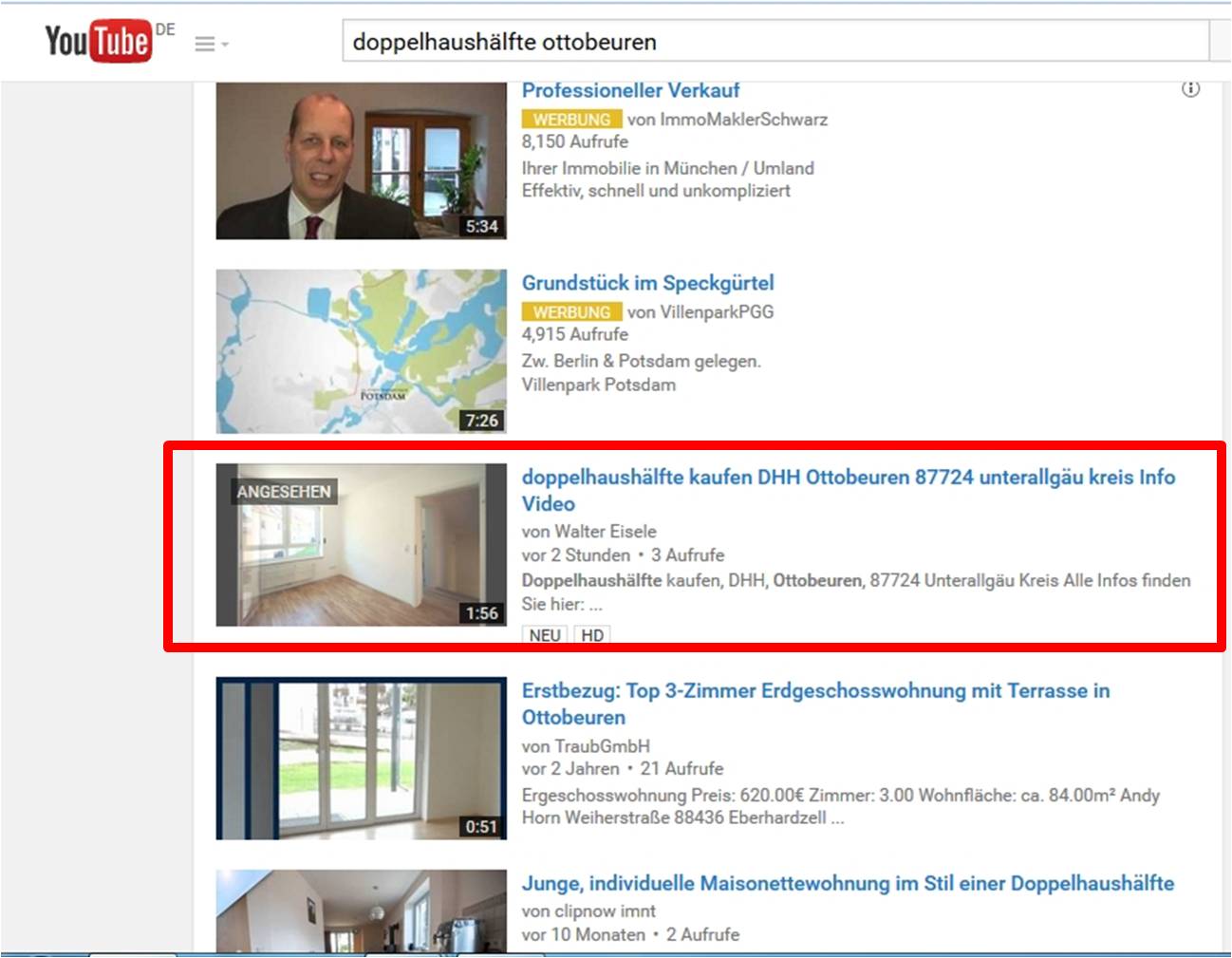Click the NEU badge
This screenshot has height=958, width=1232.
pos(545,635)
